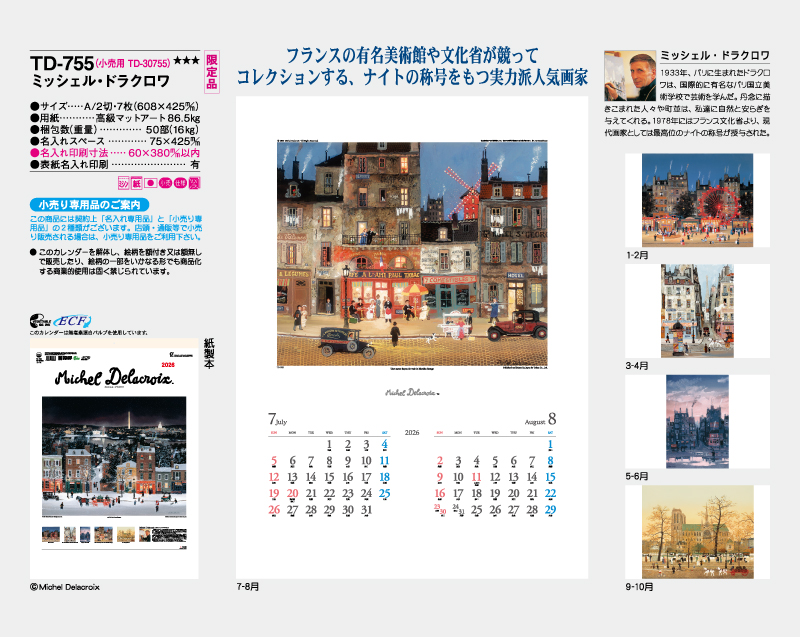The image size is (800, 637).
Task: Click the main Moulin Rouge street painting
Action: (412, 253)
